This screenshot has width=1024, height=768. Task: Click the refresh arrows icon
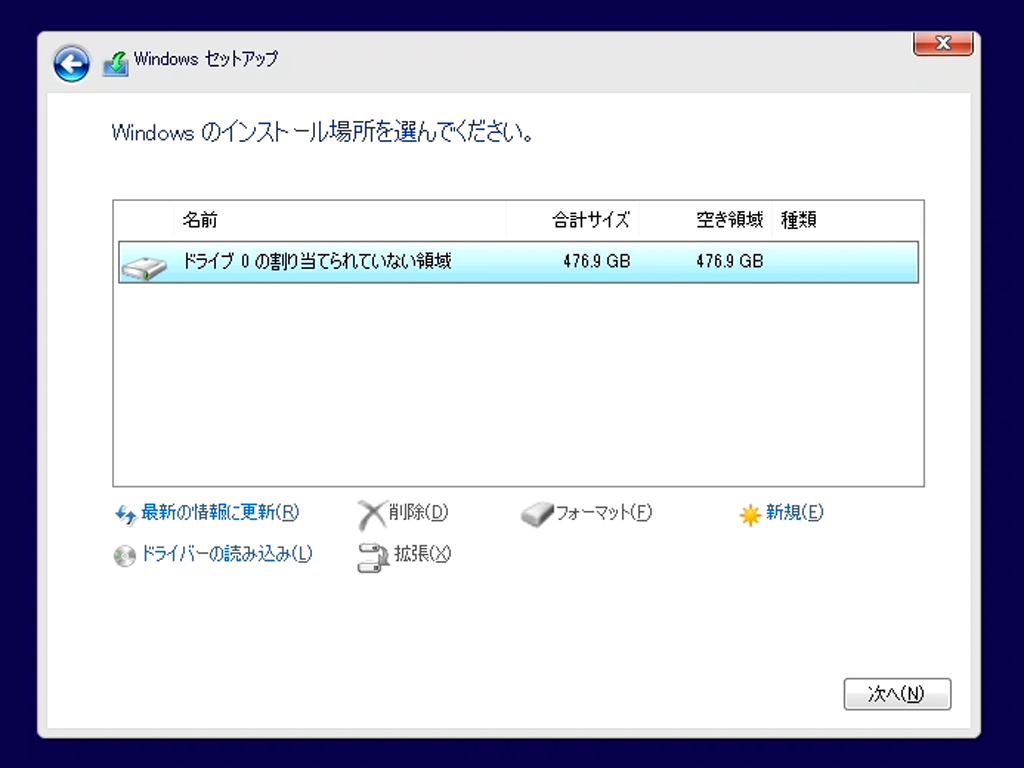[125, 515]
